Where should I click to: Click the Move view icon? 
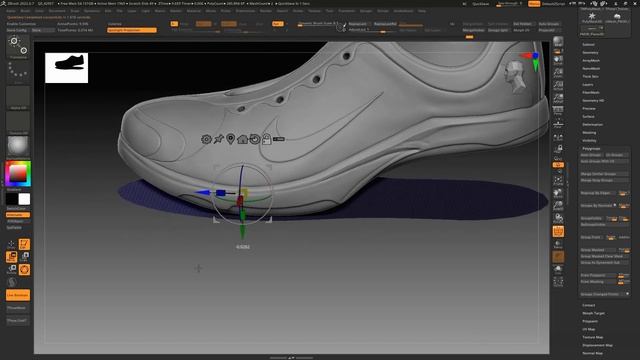point(558,193)
